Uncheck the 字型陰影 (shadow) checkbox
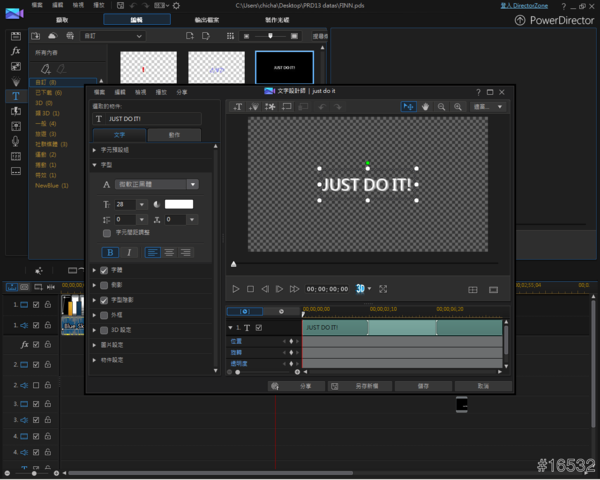This screenshot has width=600, height=480. pos(104,300)
